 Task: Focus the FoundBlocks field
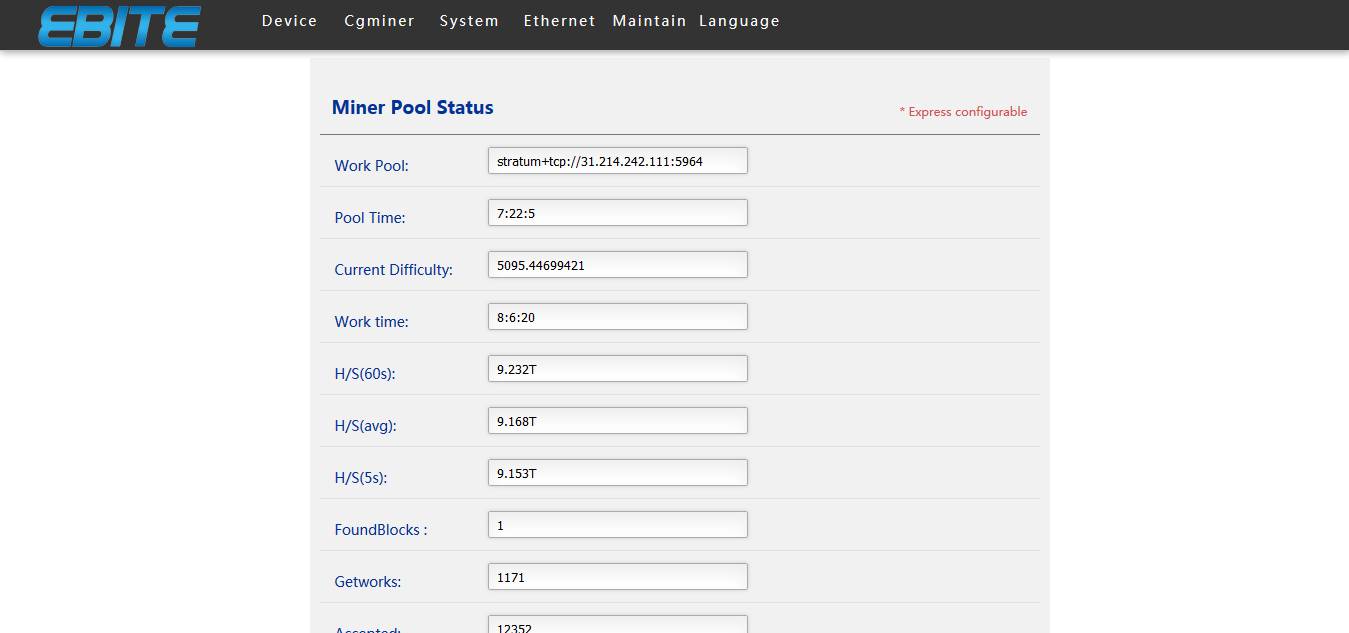click(617, 525)
